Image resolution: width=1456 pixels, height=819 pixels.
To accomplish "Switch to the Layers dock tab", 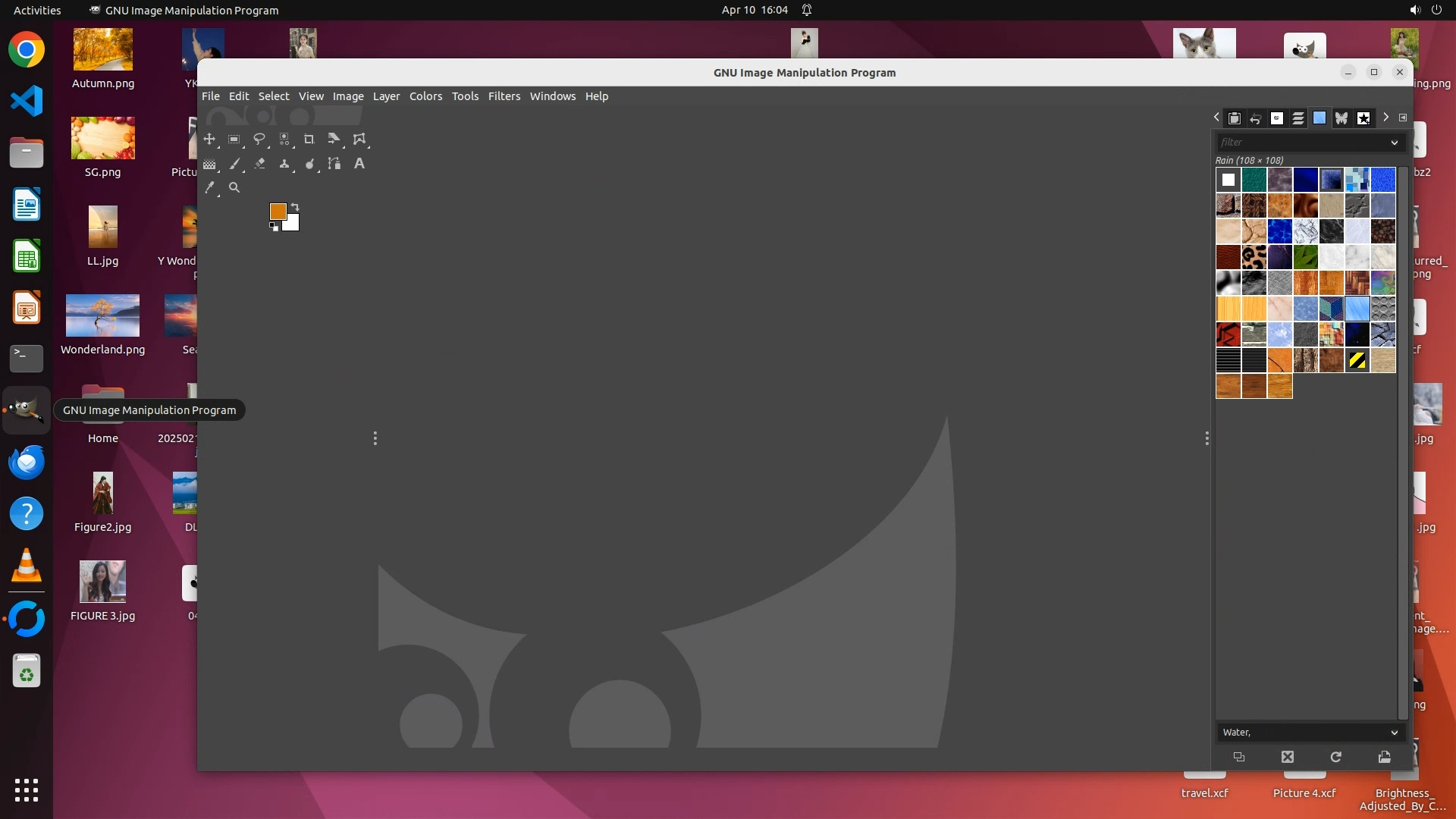I will pos(1298,118).
